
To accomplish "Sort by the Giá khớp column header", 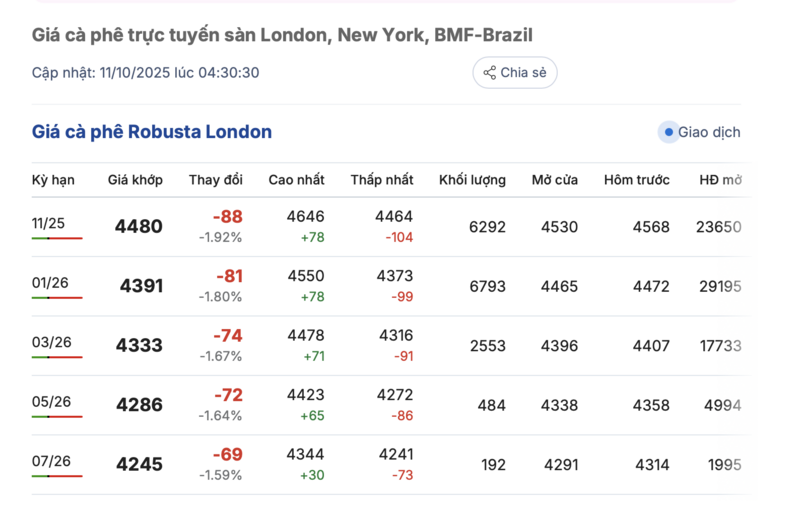I will click(x=135, y=180).
